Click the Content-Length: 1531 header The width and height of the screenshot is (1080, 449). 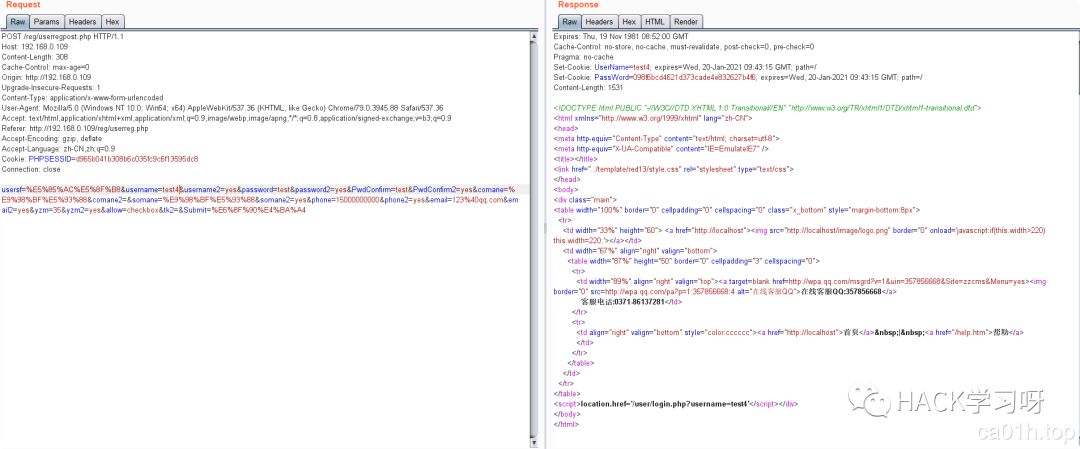point(588,87)
